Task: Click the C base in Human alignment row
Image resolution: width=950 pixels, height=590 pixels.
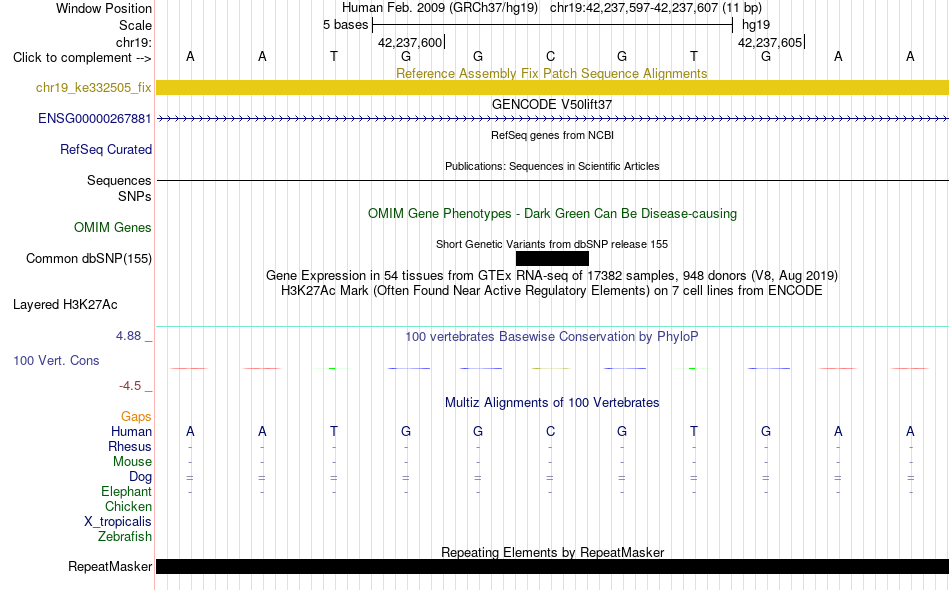Action: pyautogui.click(x=550, y=431)
